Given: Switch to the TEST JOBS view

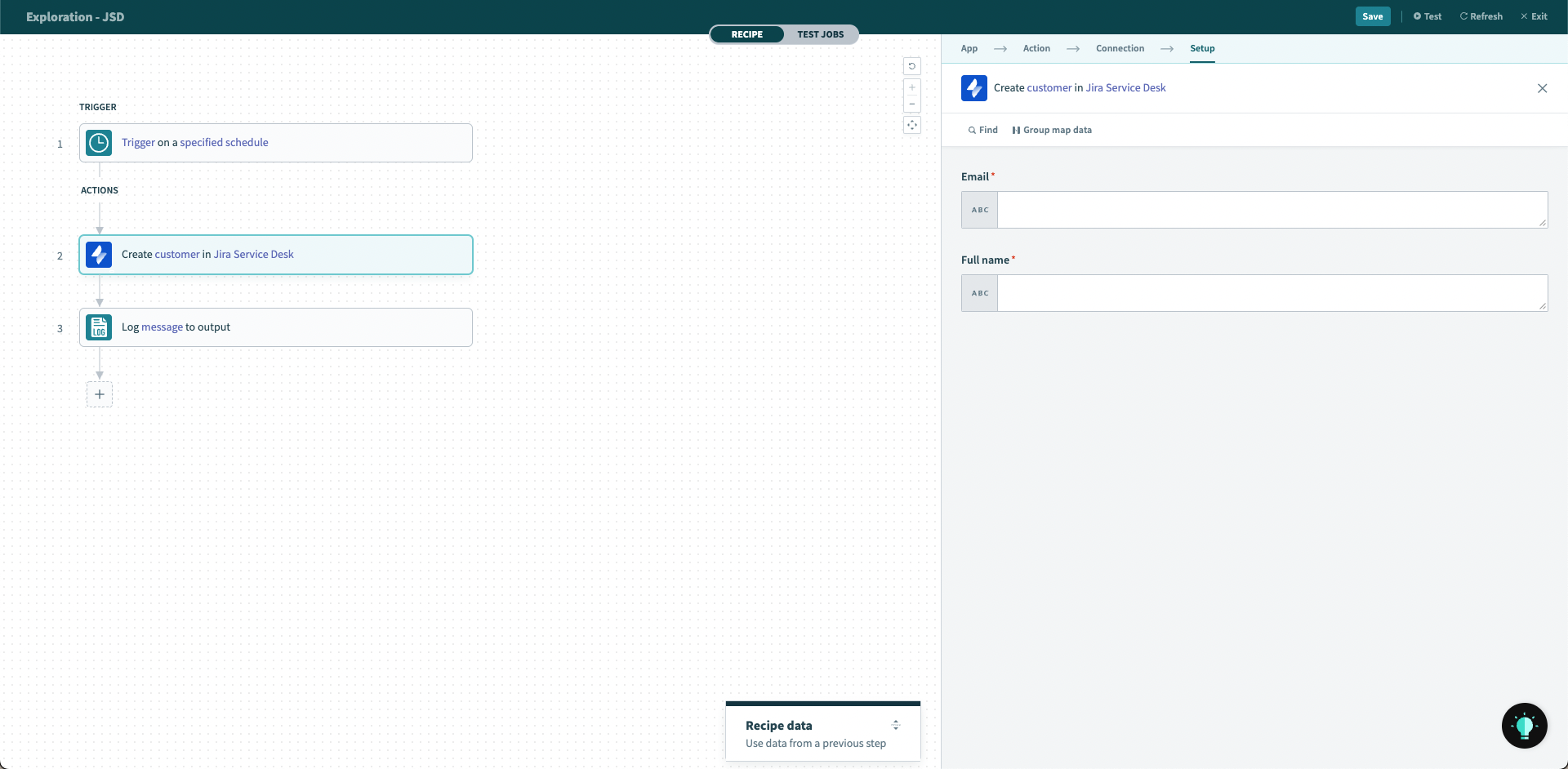Looking at the screenshot, I should pyautogui.click(x=821, y=34).
